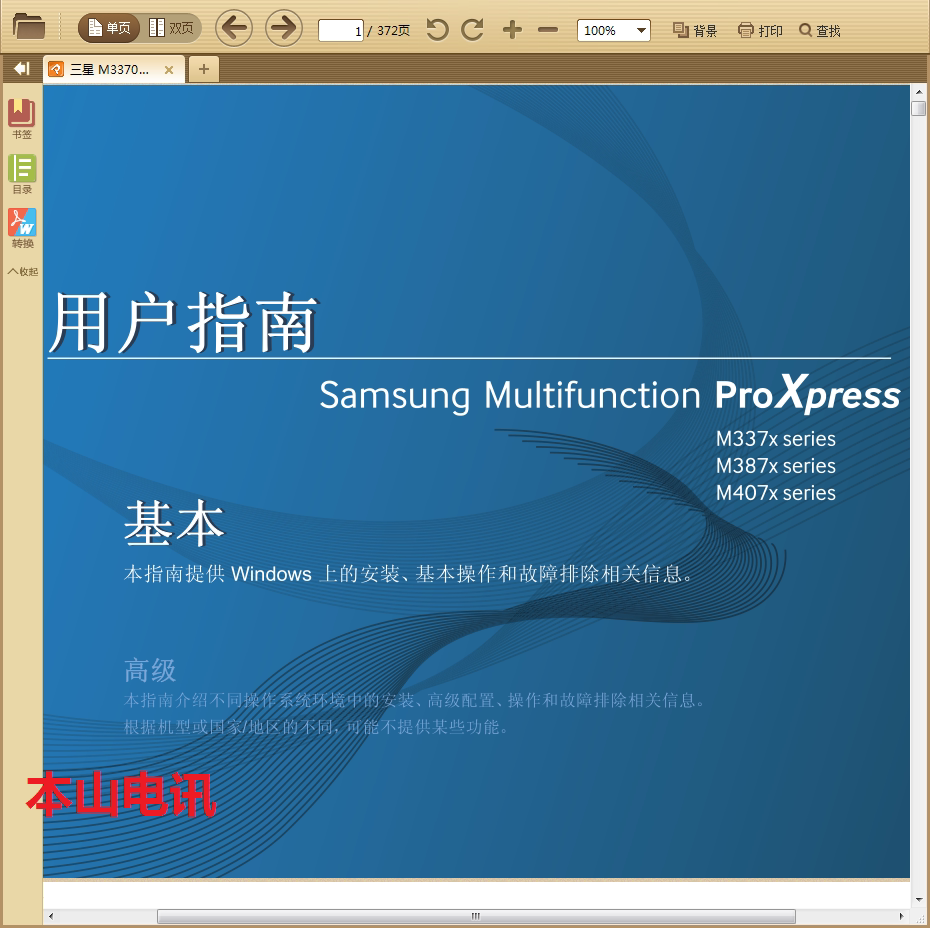The width and height of the screenshot is (930, 928).
Task: Click the vertical scrollbar up arrow
Action: tap(919, 92)
